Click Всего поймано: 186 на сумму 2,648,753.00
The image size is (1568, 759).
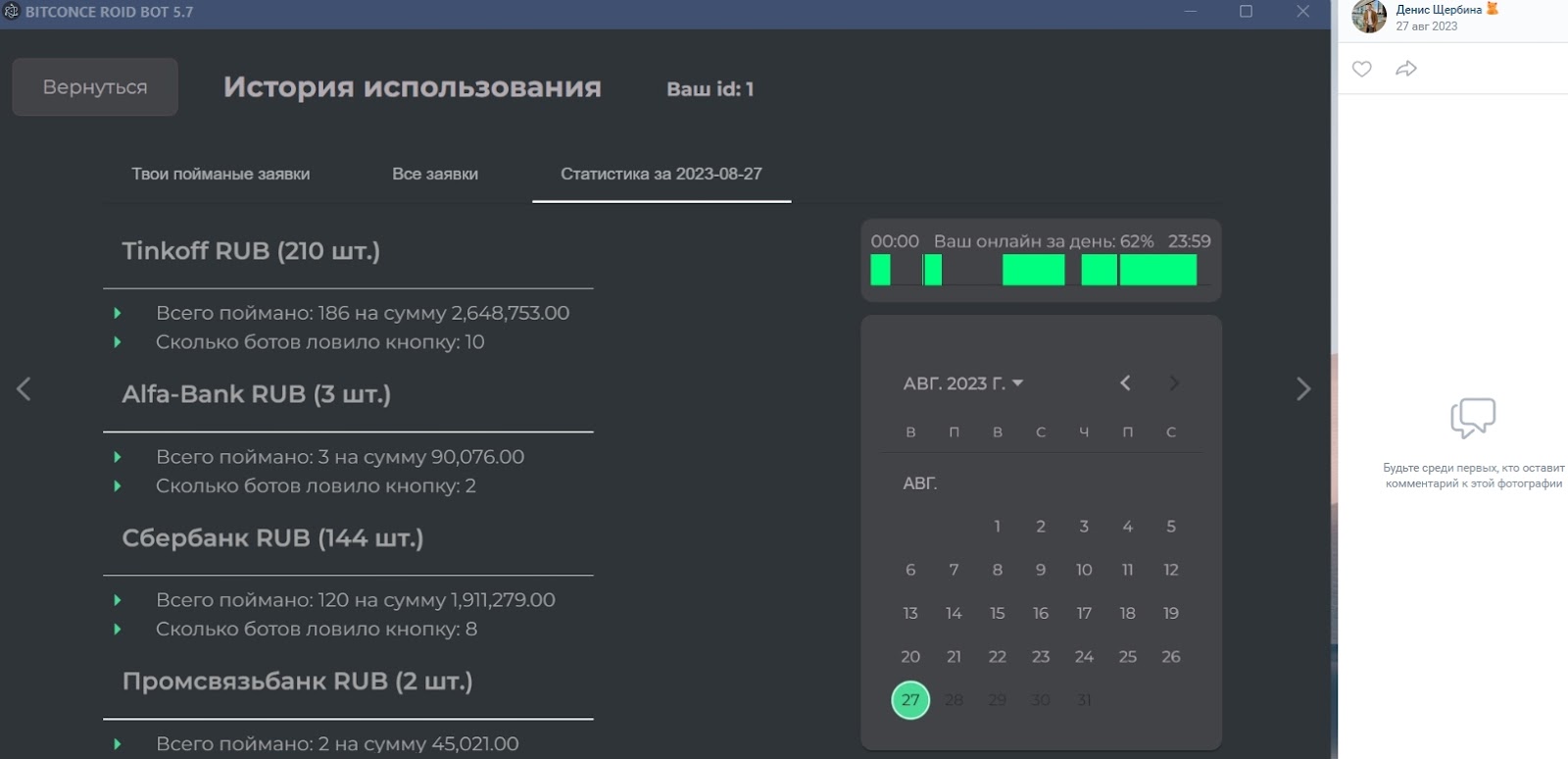(363, 313)
